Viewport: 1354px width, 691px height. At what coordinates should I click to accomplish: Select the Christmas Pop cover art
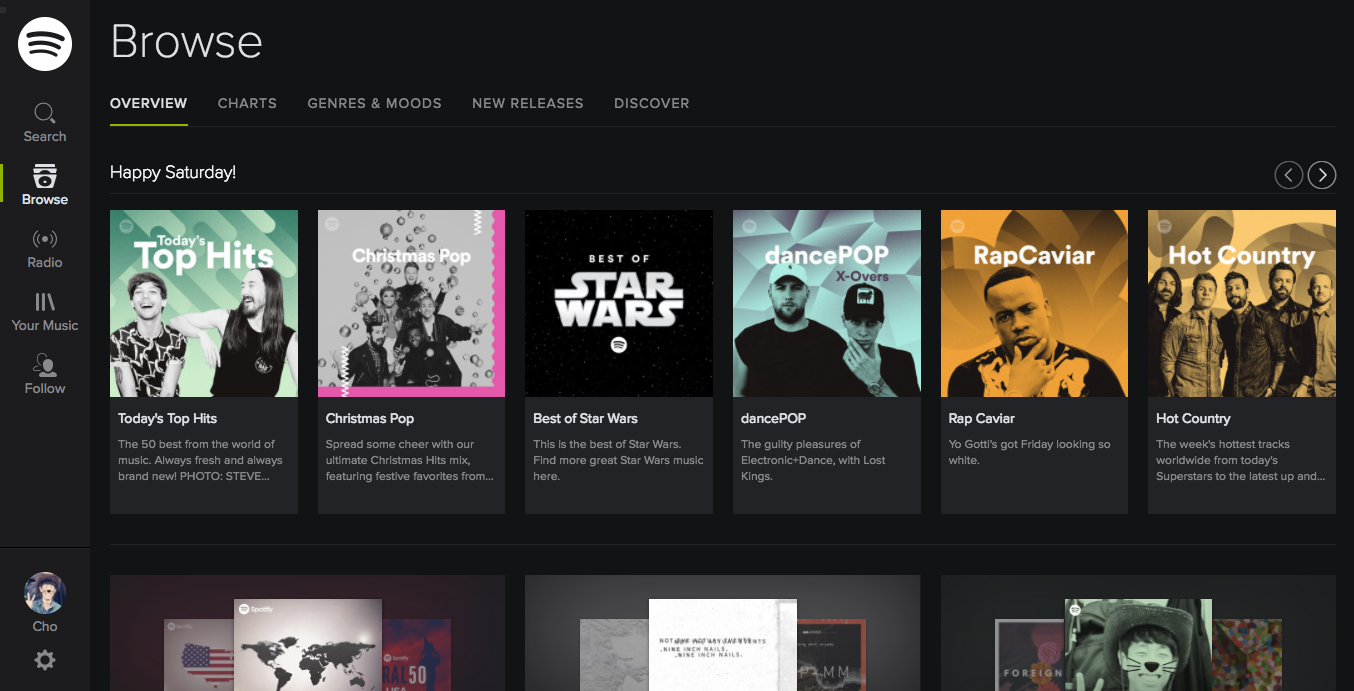[411, 303]
